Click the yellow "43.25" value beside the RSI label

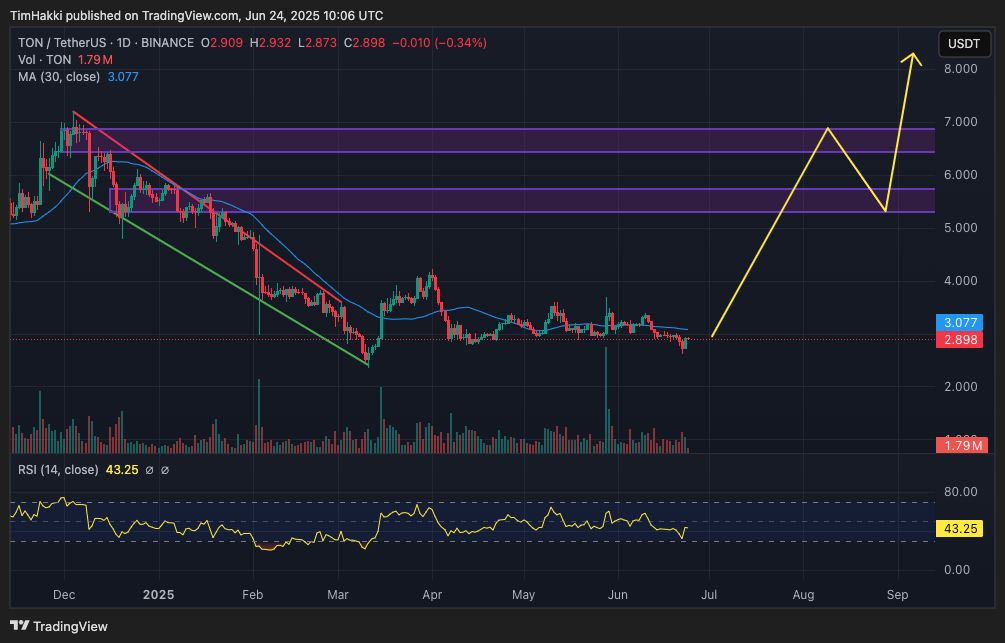[x=122, y=470]
